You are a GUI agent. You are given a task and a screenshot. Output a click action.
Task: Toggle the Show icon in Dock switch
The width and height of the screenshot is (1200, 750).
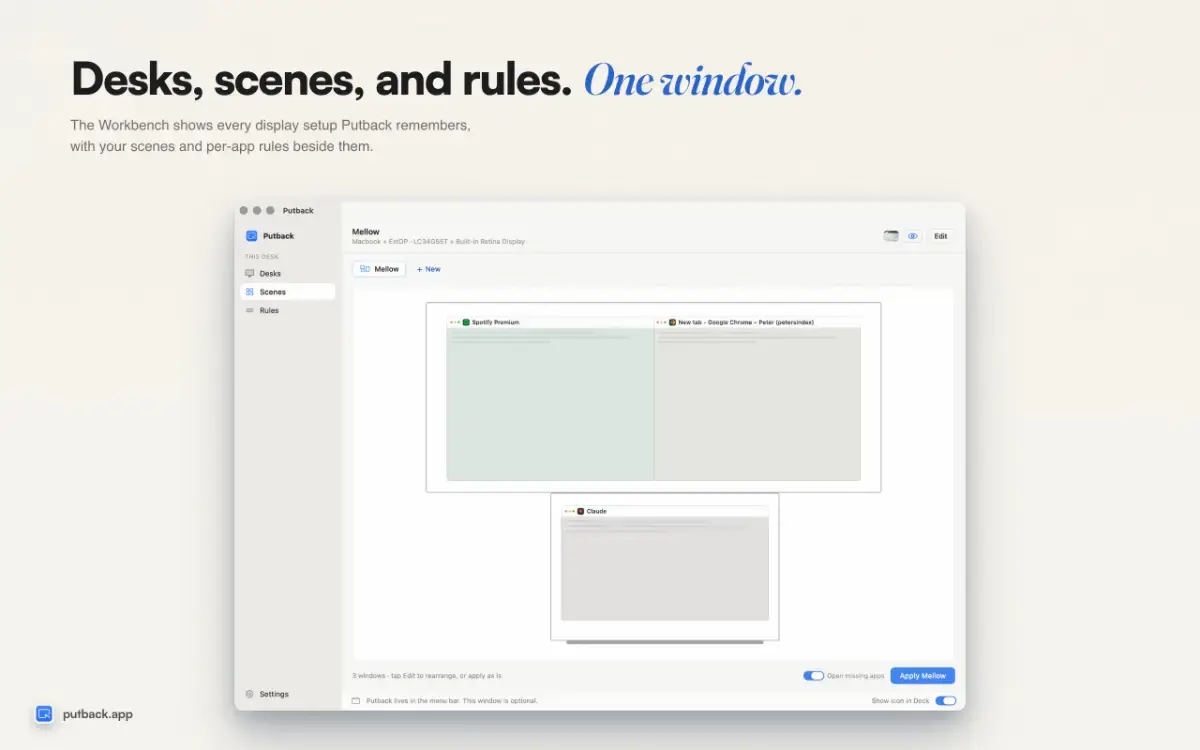[945, 701]
